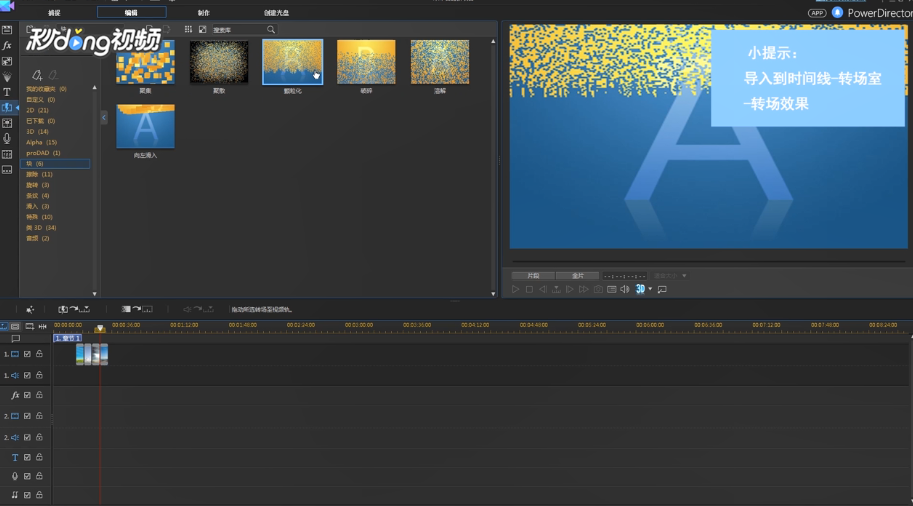Click the previous frame button
The image size is (913, 506).
(x=543, y=289)
